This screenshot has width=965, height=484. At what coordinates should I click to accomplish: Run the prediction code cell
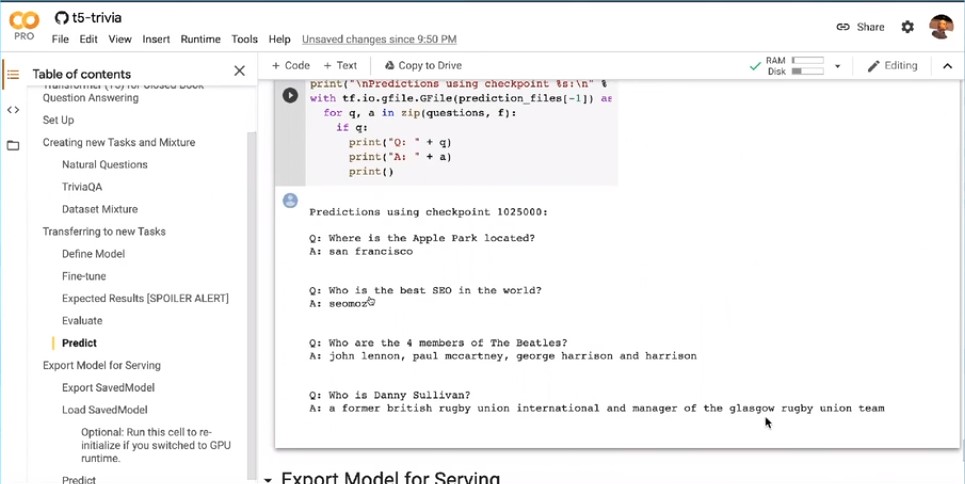tap(290, 96)
